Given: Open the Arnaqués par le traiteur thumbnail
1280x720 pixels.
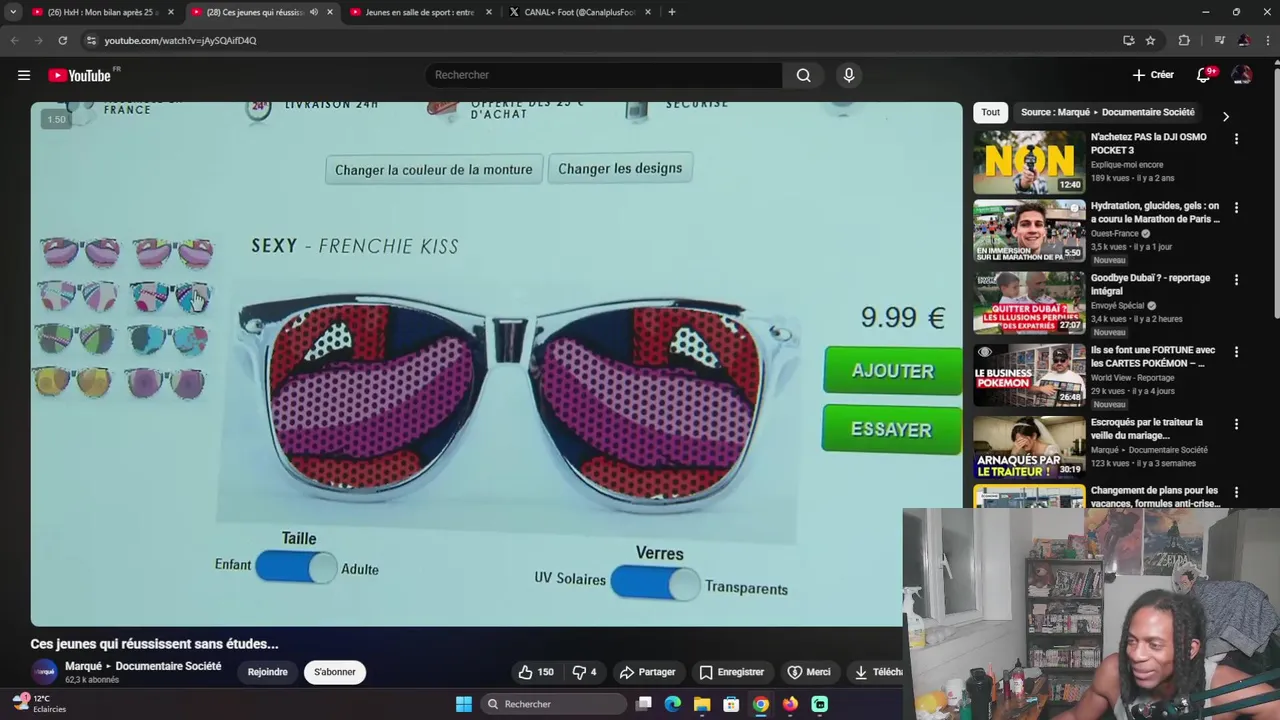Looking at the screenshot, I should click(1029, 447).
